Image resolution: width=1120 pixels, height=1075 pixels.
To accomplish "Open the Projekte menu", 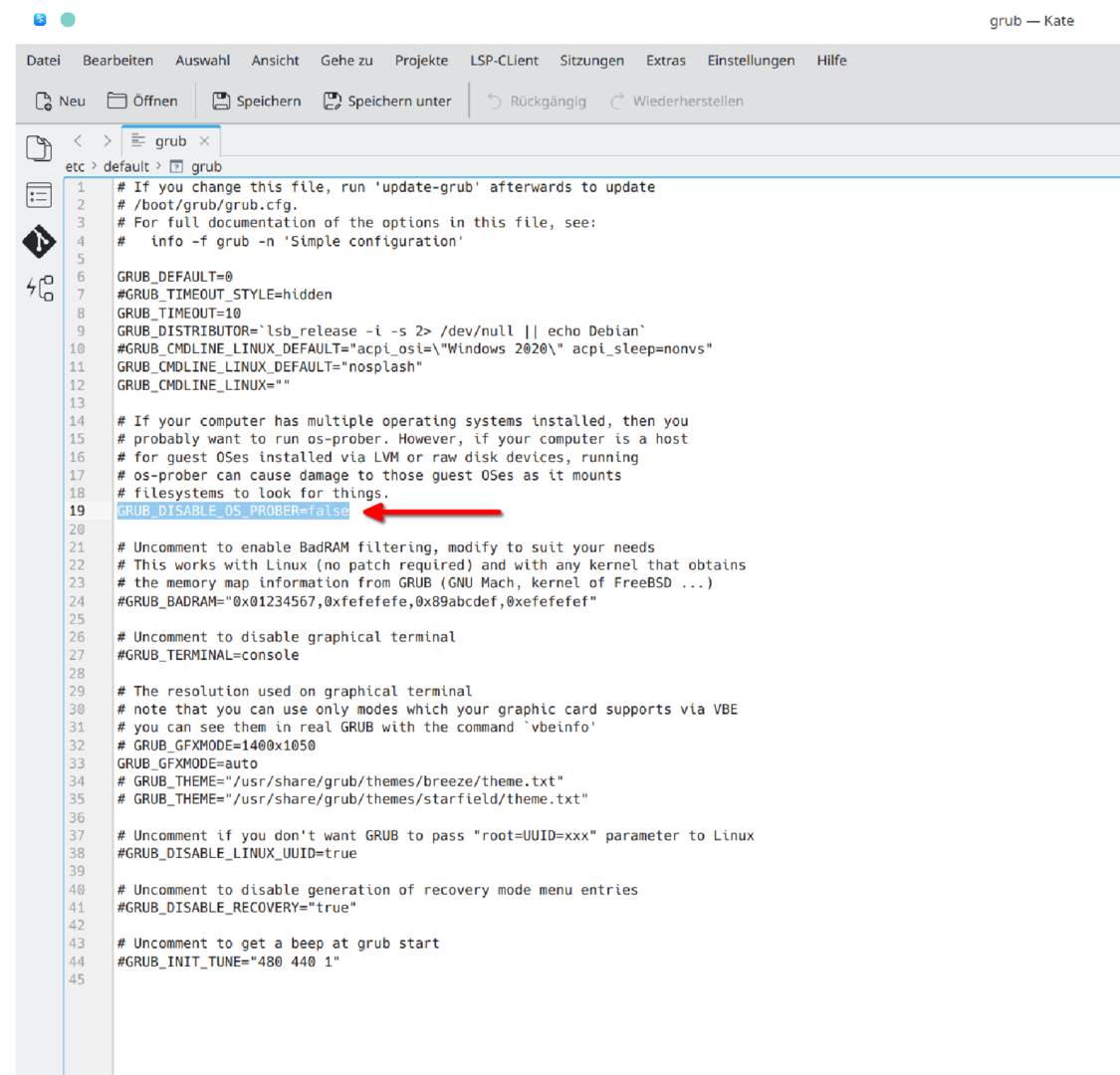I will click(421, 61).
